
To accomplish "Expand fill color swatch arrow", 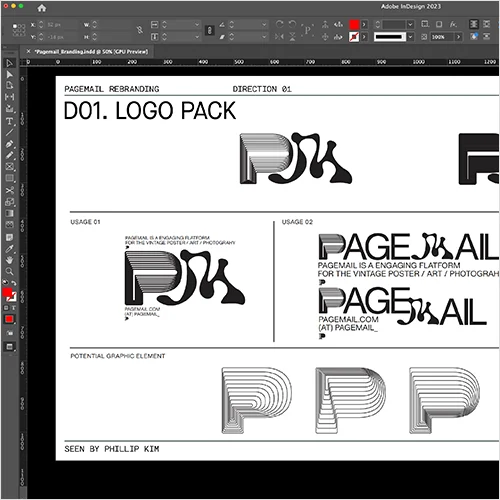I will pos(364,24).
